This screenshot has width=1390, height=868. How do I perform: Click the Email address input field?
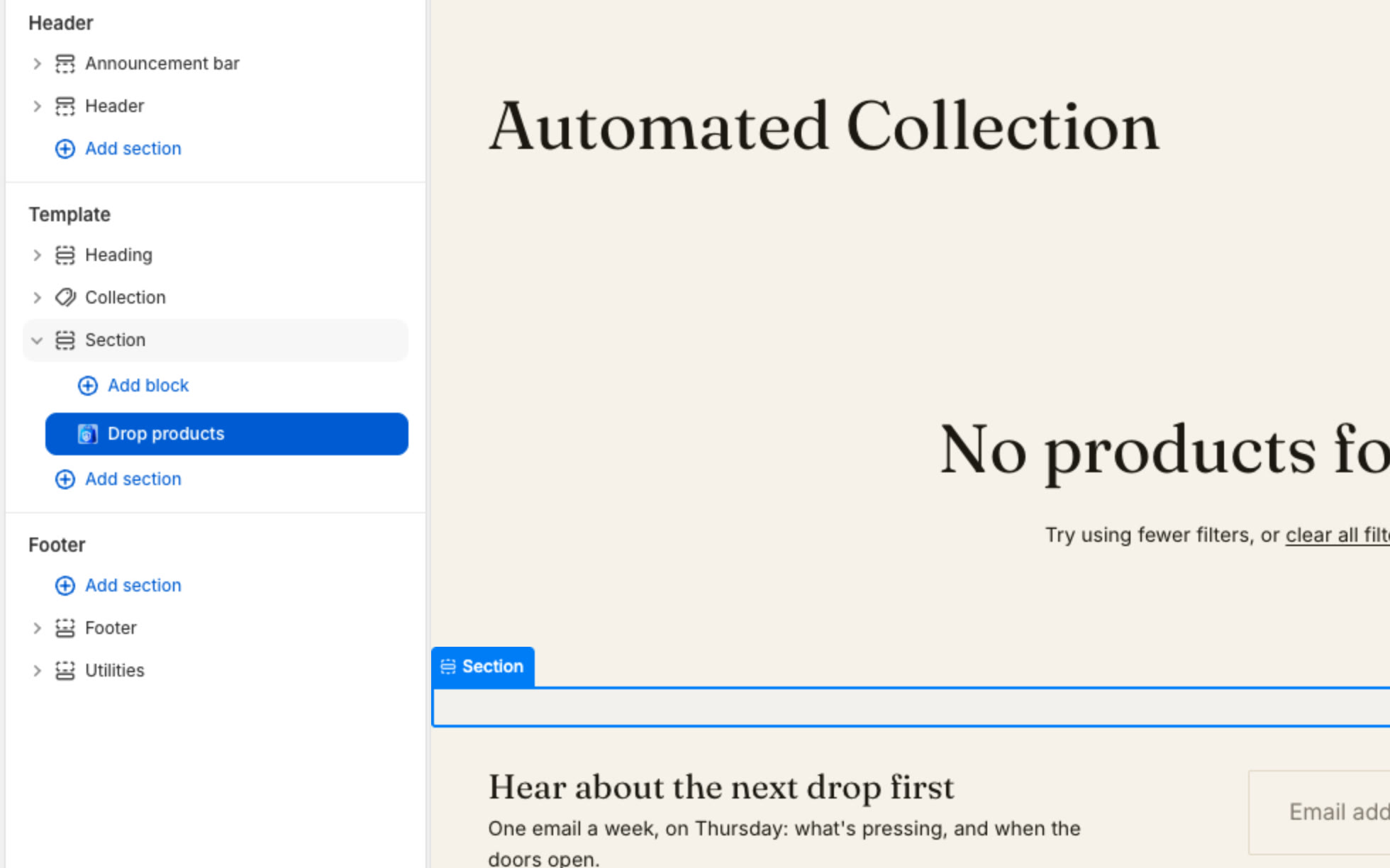pyautogui.click(x=1319, y=812)
